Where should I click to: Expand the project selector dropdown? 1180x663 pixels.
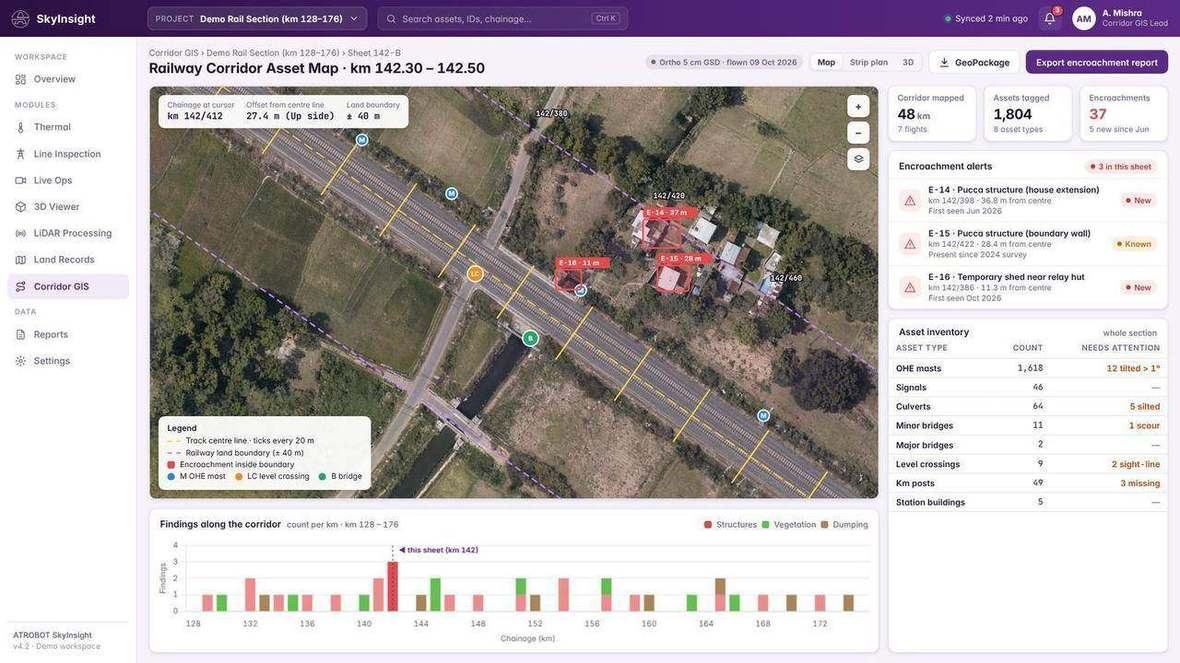click(257, 19)
